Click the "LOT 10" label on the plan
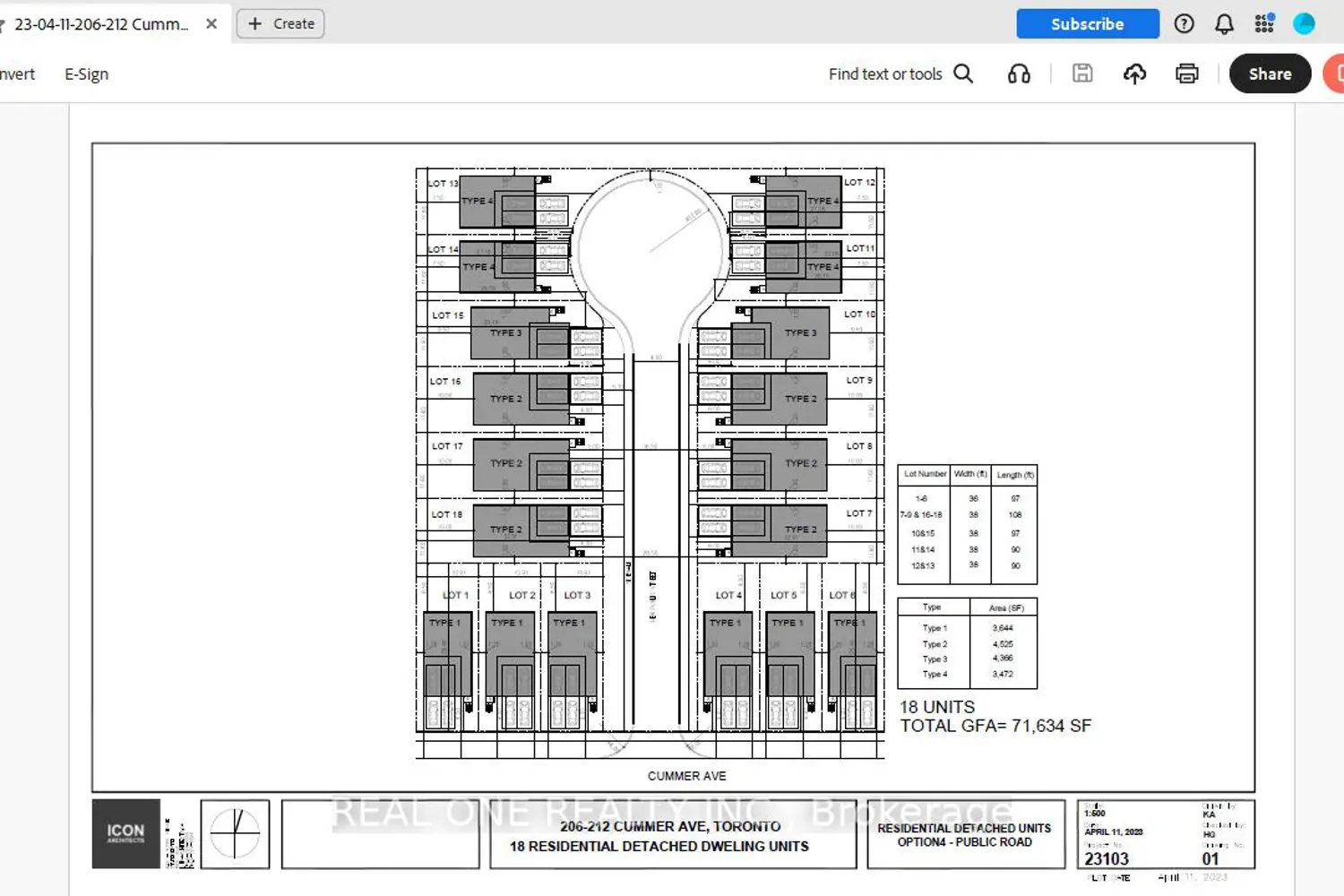The height and width of the screenshot is (896, 1344). point(860,314)
